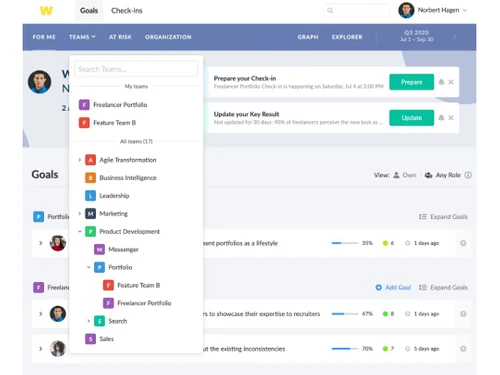The width and height of the screenshot is (500, 375).
Task: Select the FOR ME view
Action: pyautogui.click(x=44, y=37)
